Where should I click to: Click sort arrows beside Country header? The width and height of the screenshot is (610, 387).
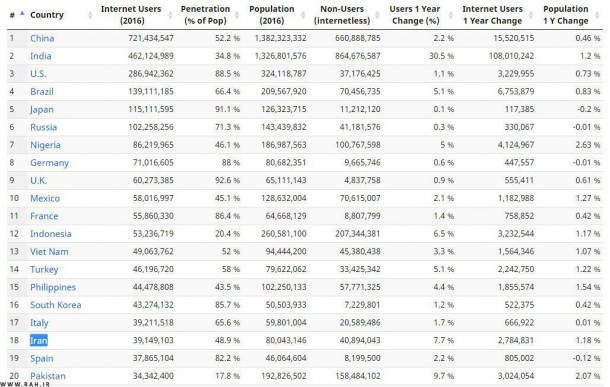90,15
